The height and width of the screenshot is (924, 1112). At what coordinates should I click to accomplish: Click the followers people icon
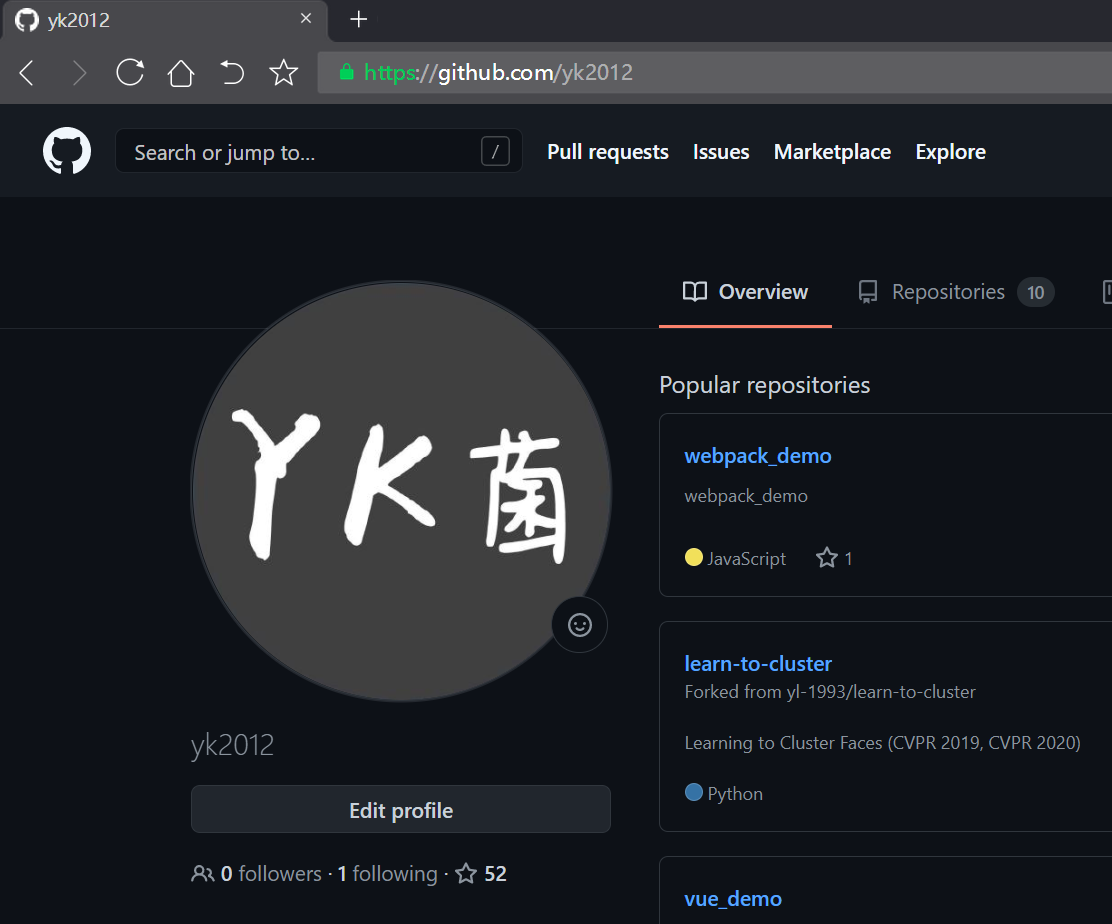[x=202, y=874]
